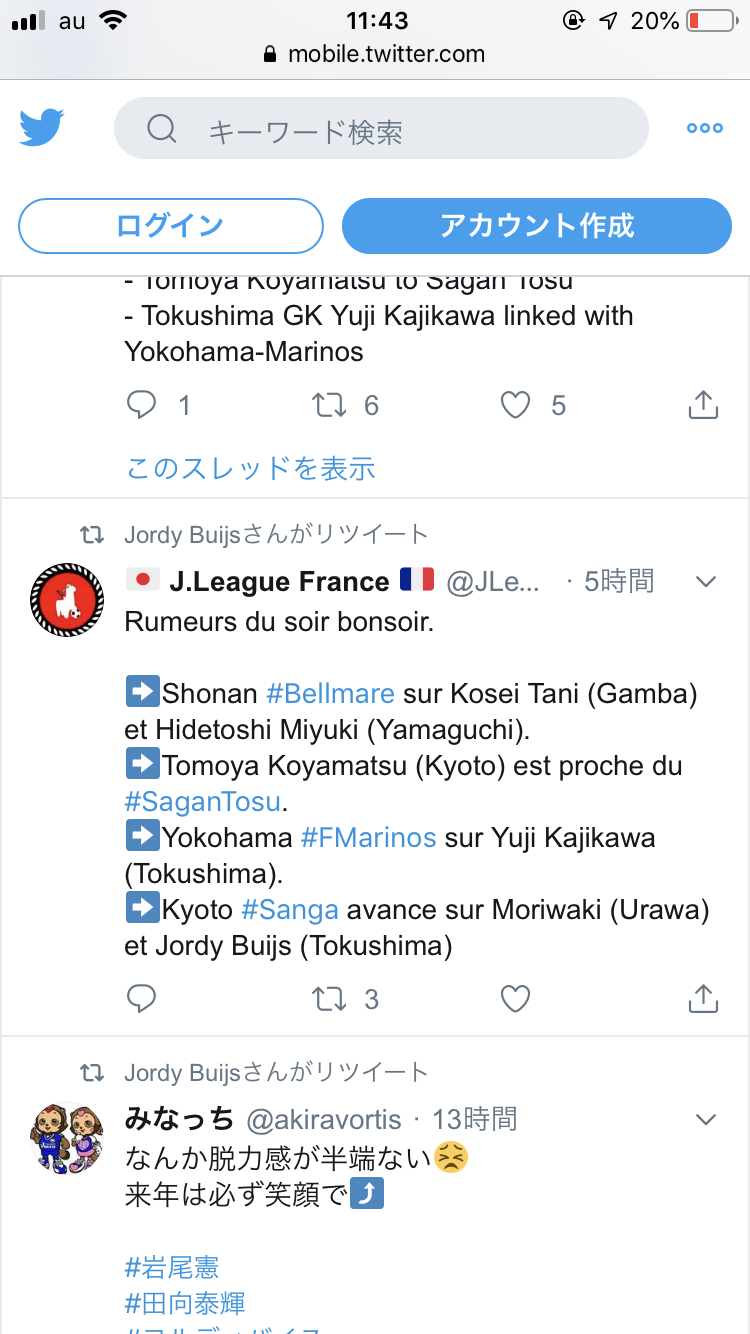Open the このスレッドを表示 link
The height and width of the screenshot is (1334, 750).
pos(250,467)
